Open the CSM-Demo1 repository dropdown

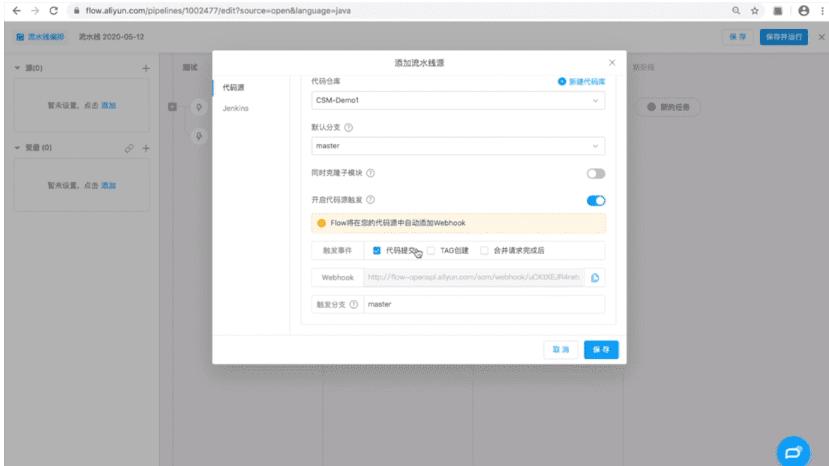pyautogui.click(x=458, y=100)
